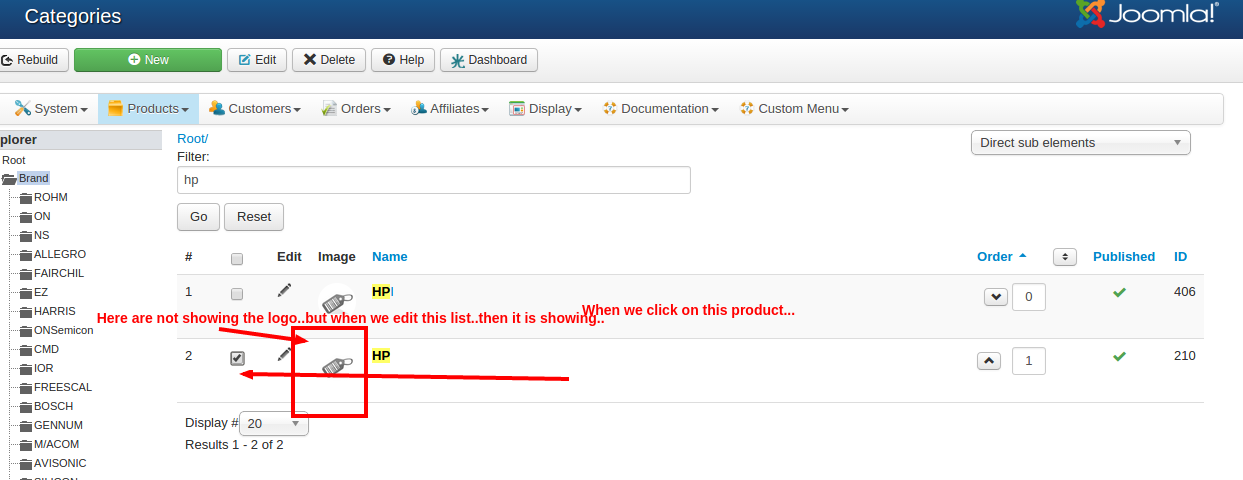Click the Root/ breadcrumb link
Screen dimensions: 1243x480
(x=192, y=138)
